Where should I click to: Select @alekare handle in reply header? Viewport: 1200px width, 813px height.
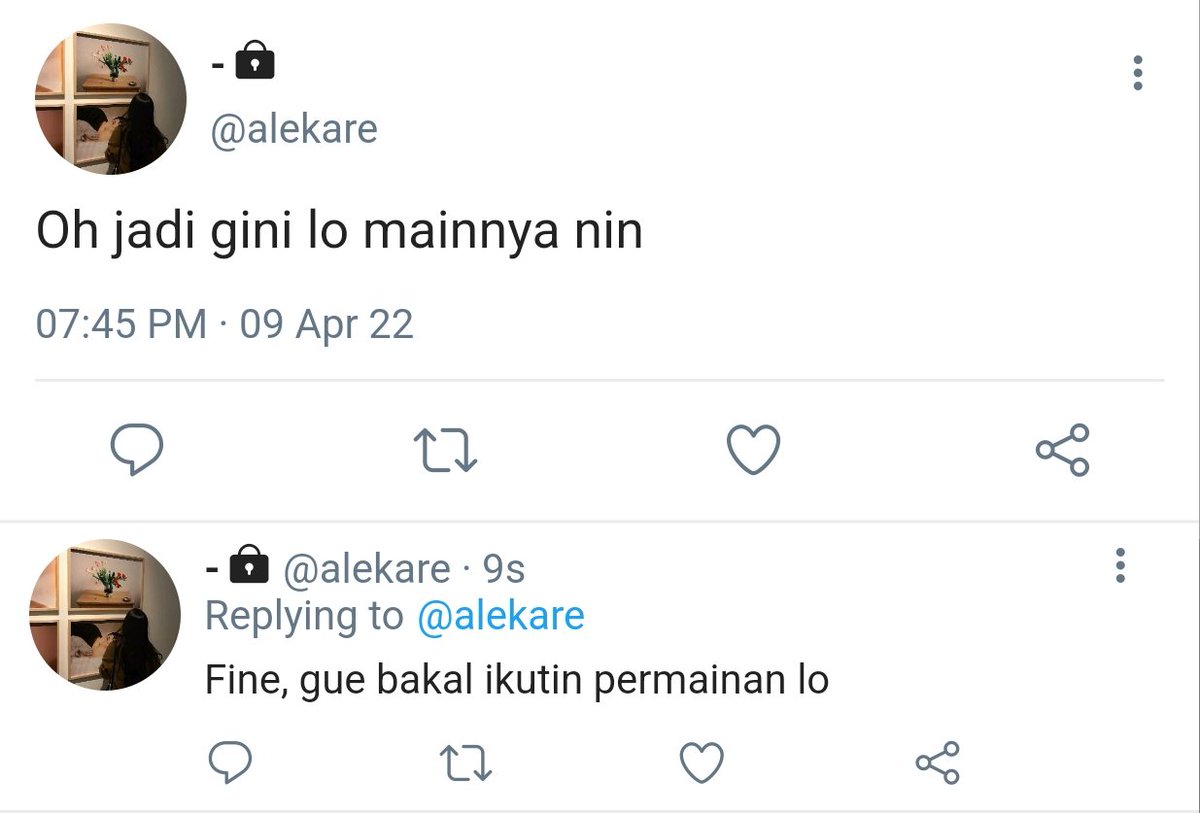366,569
